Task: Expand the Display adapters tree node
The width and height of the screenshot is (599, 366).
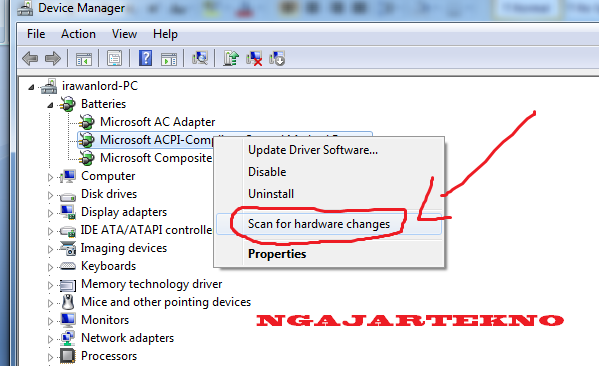Action: coord(50,213)
